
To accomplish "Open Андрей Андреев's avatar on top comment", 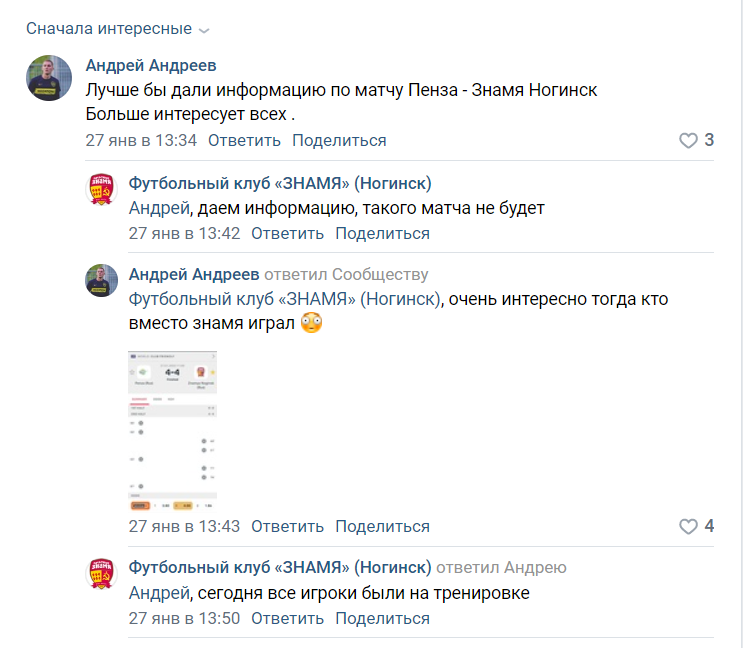I will 49,78.
